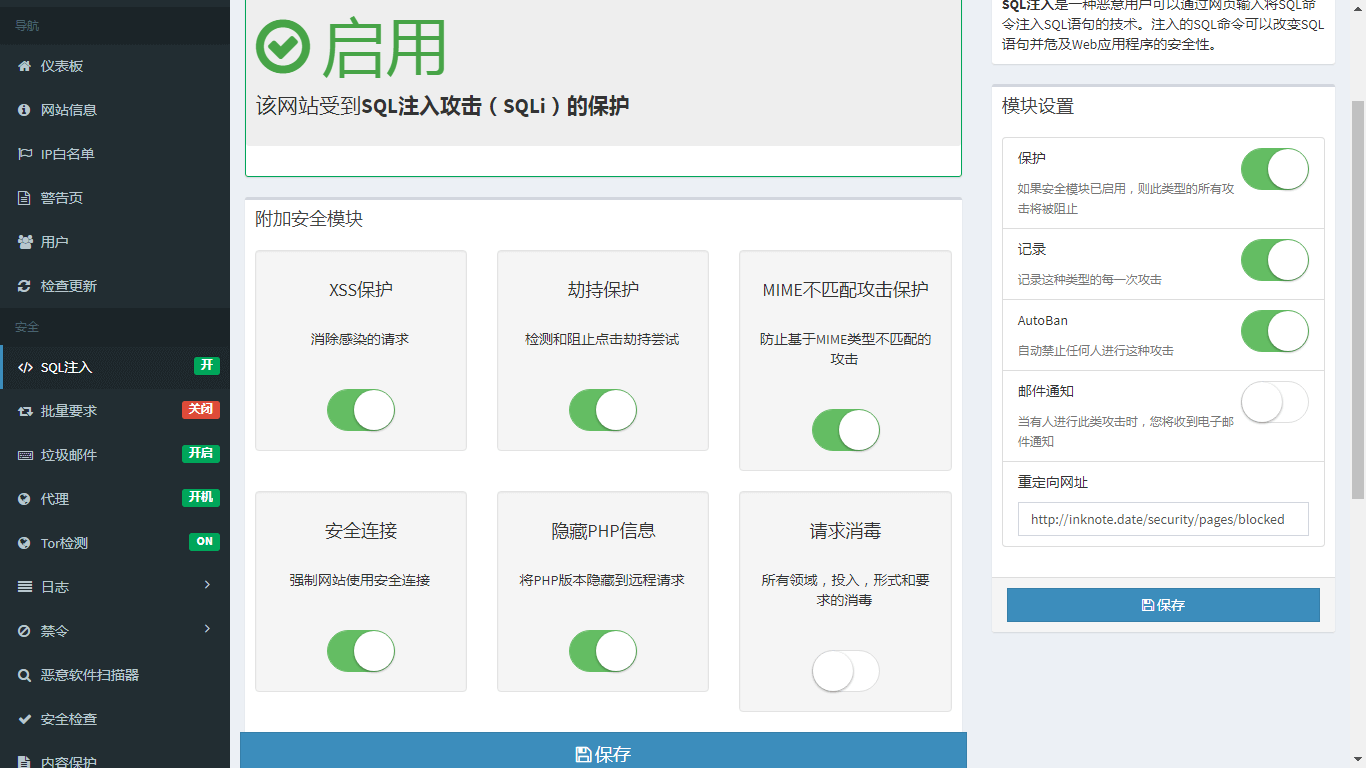Toggle the 劫持保护 switch
Image resolution: width=1366 pixels, height=768 pixels.
[603, 410]
